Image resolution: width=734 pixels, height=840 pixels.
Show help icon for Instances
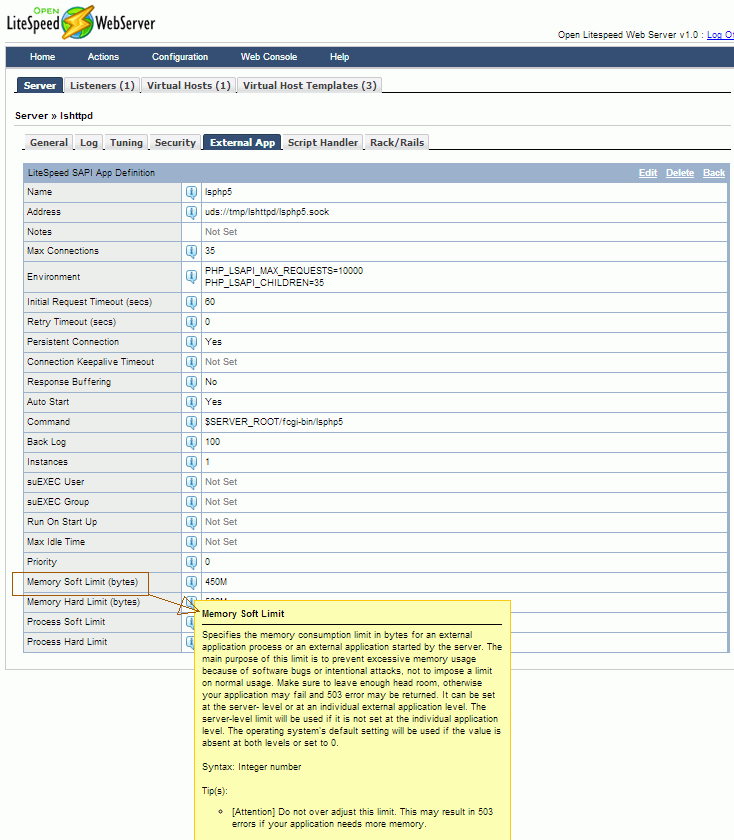191,462
